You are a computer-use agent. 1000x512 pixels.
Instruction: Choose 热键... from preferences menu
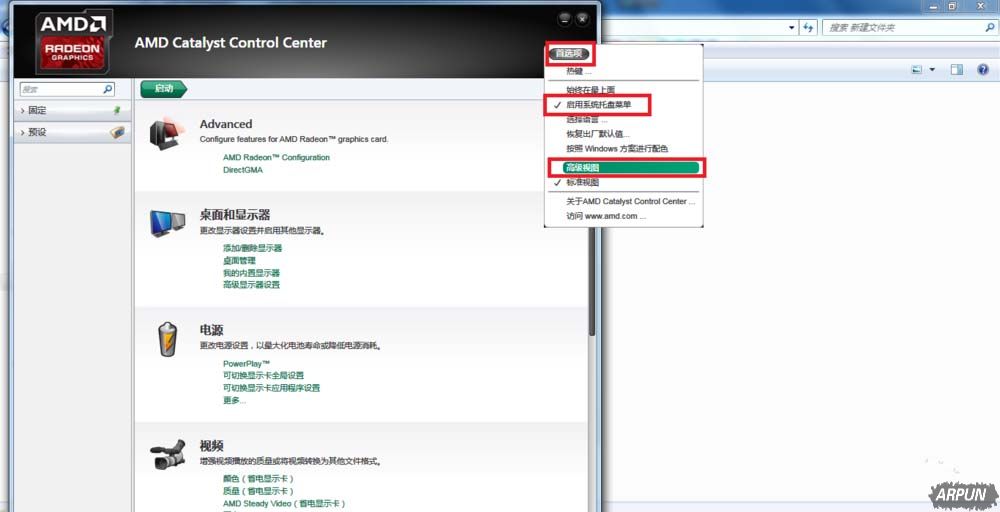[579, 71]
